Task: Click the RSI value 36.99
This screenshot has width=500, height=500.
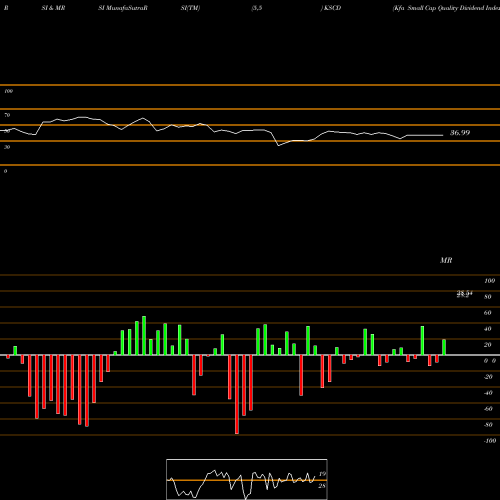Action: tap(460, 133)
